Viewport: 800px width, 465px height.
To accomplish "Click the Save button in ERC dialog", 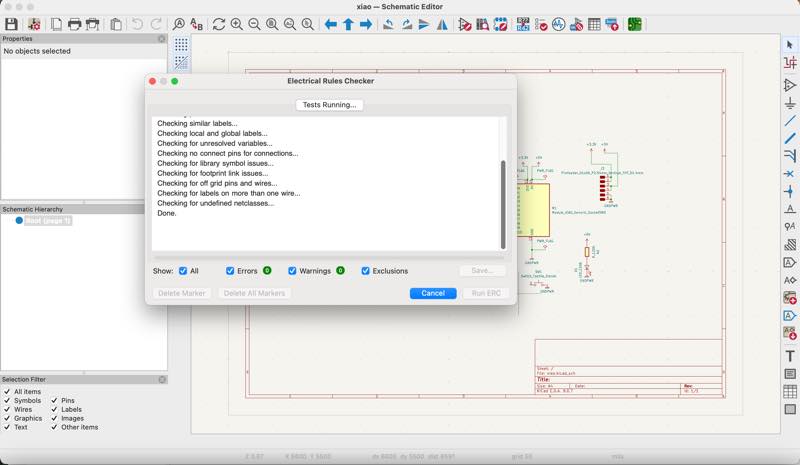I will click(x=482, y=271).
